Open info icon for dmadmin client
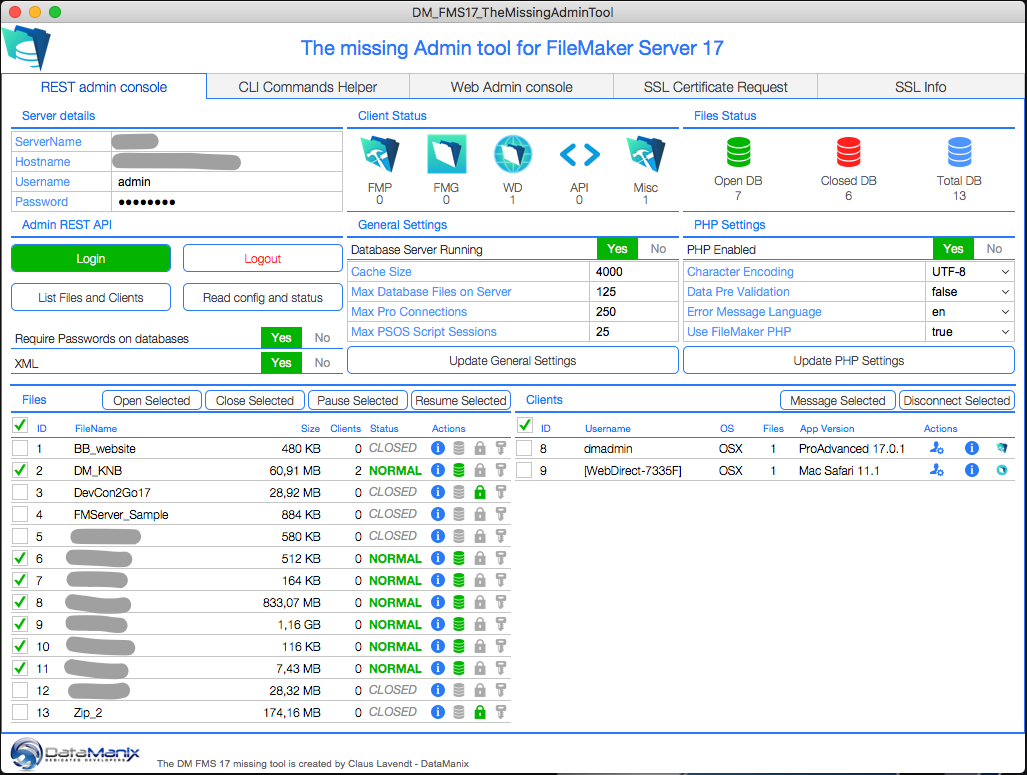1027x775 pixels. pos(972,448)
